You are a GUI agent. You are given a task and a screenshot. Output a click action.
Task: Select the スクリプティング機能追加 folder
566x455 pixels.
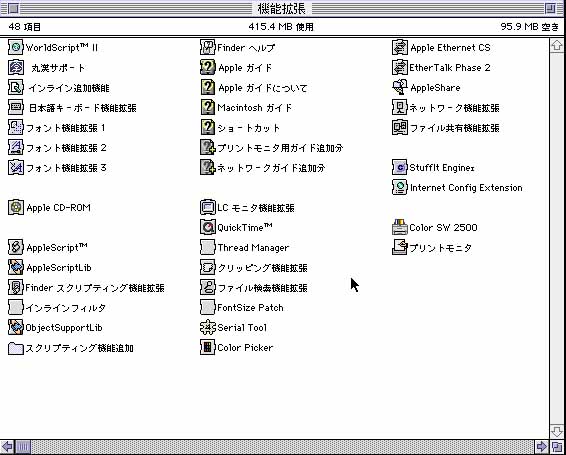point(16,348)
